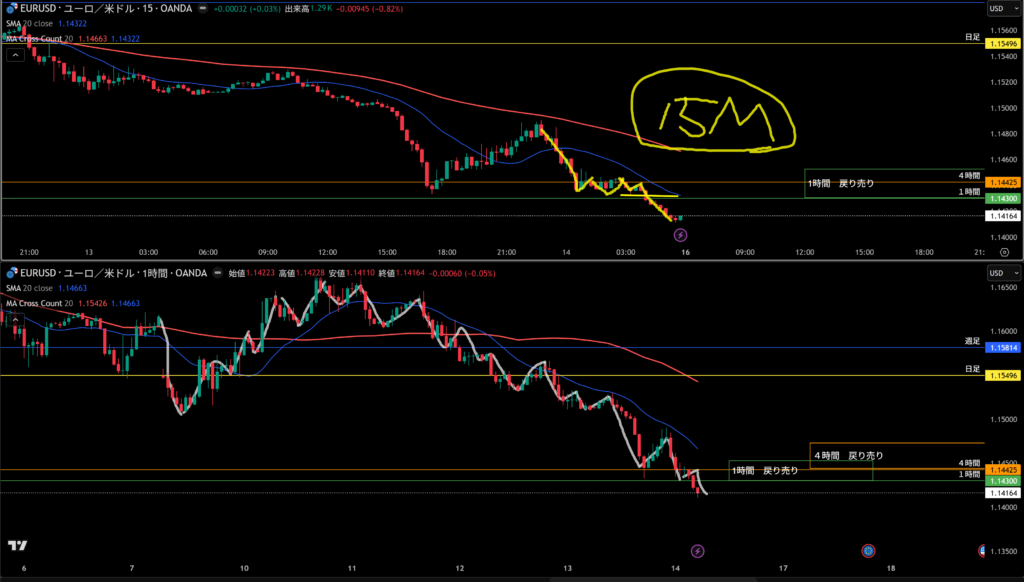Viewport: 1024px width, 582px height.
Task: Click the TradingView logo in bottom-left corner
Action: (x=17, y=545)
